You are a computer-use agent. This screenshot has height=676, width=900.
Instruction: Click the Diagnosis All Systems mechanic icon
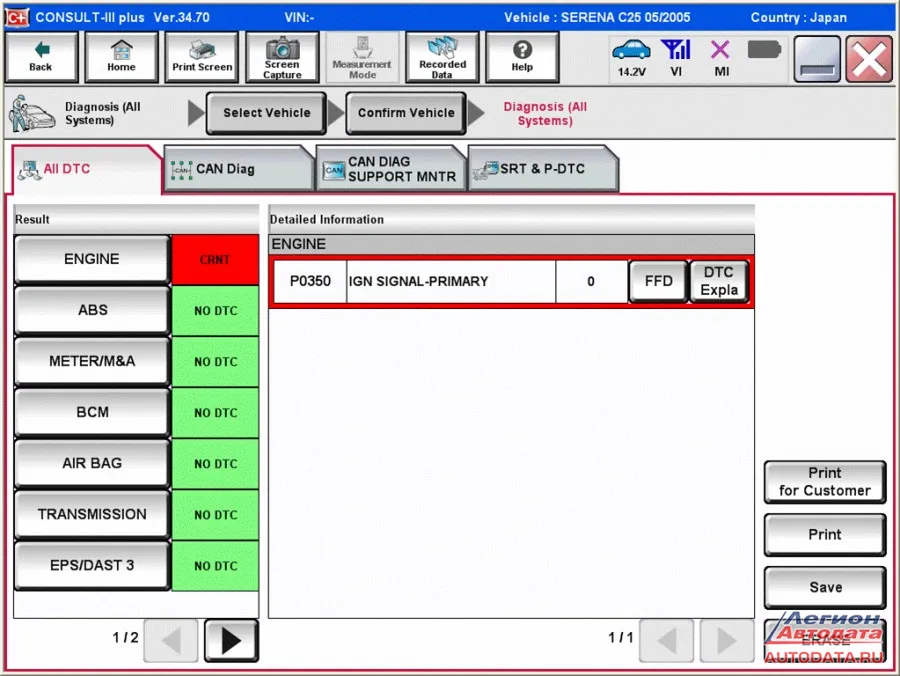(x=32, y=113)
